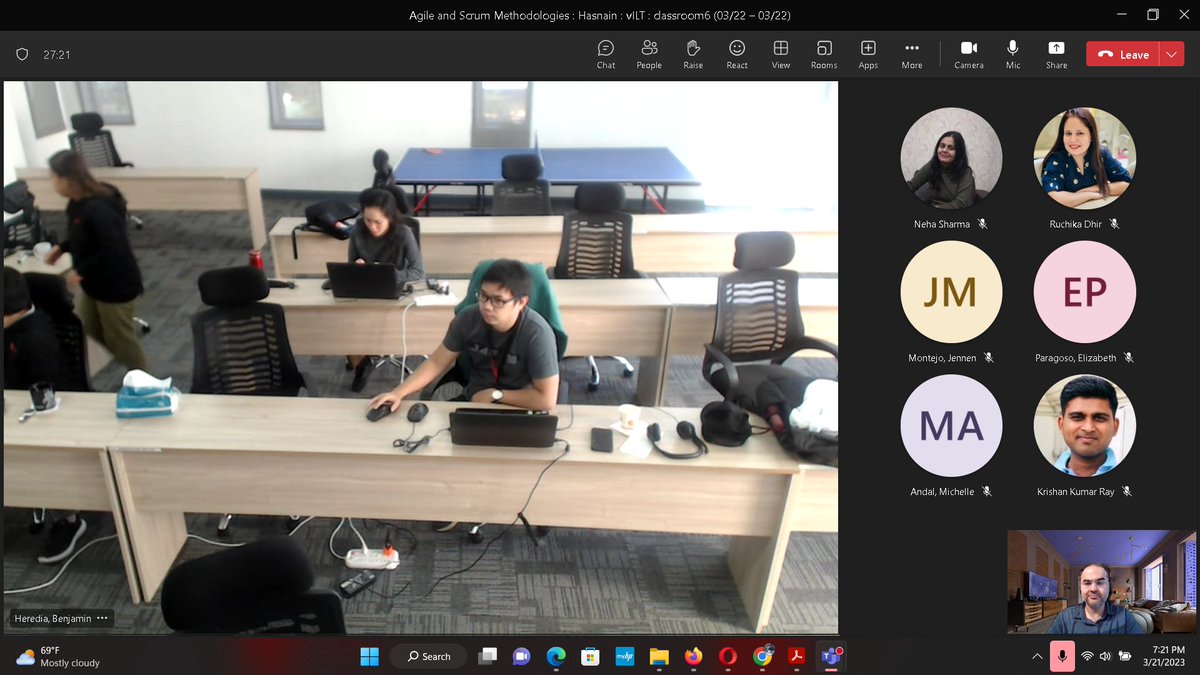The image size is (1200, 675).
Task: Toggle the Camera on or off
Action: point(969,54)
